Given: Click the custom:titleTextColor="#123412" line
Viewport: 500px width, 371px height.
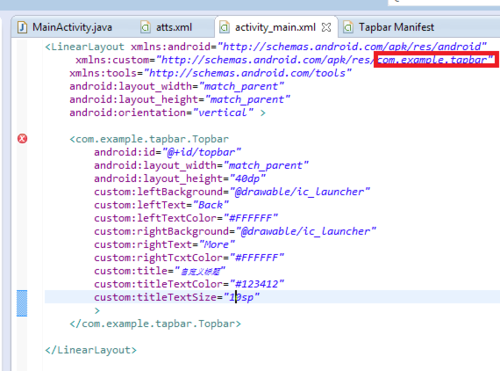Looking at the screenshot, I should pyautogui.click(x=189, y=284).
